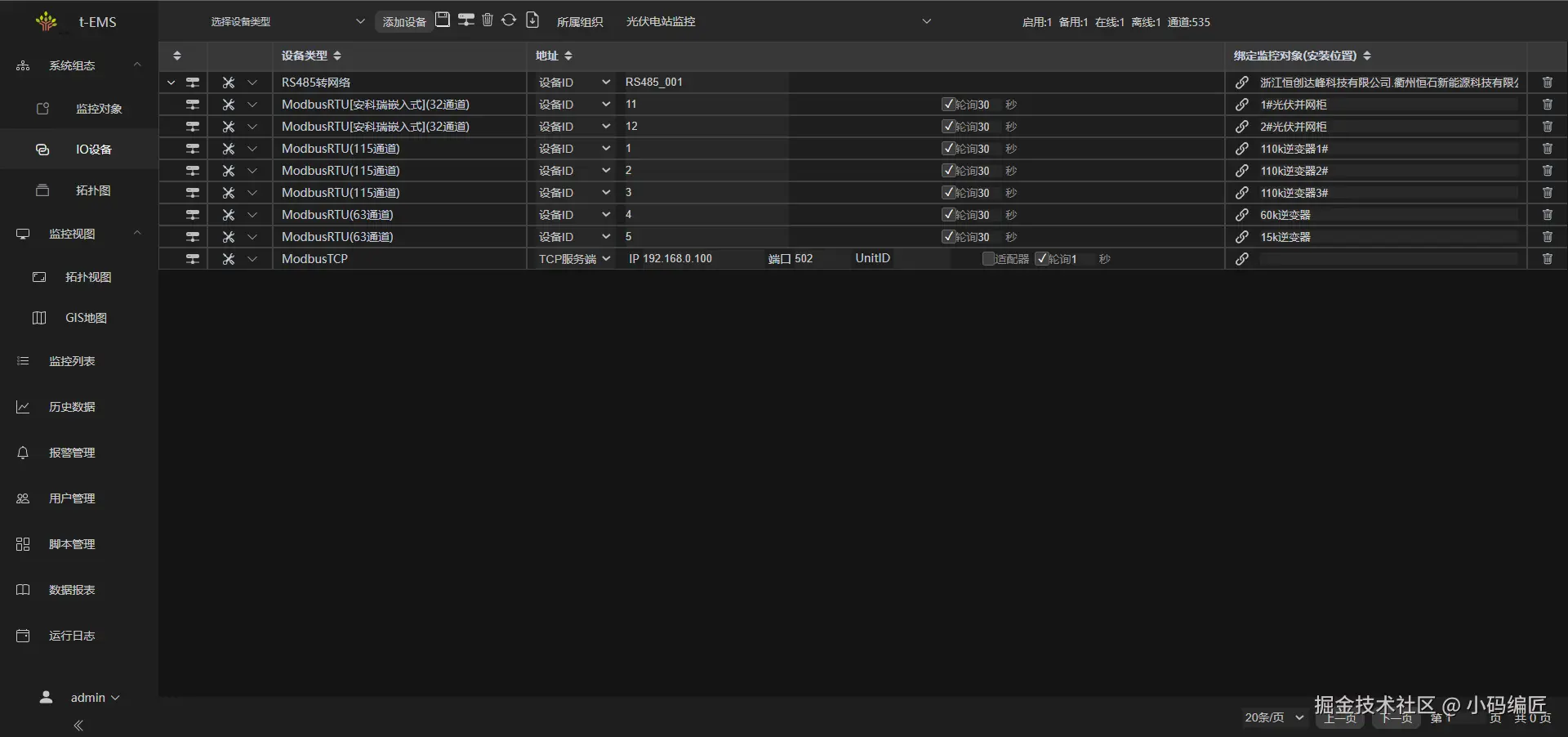Click the 下一页 pagination button
The height and width of the screenshot is (737, 1568).
pyautogui.click(x=1396, y=718)
